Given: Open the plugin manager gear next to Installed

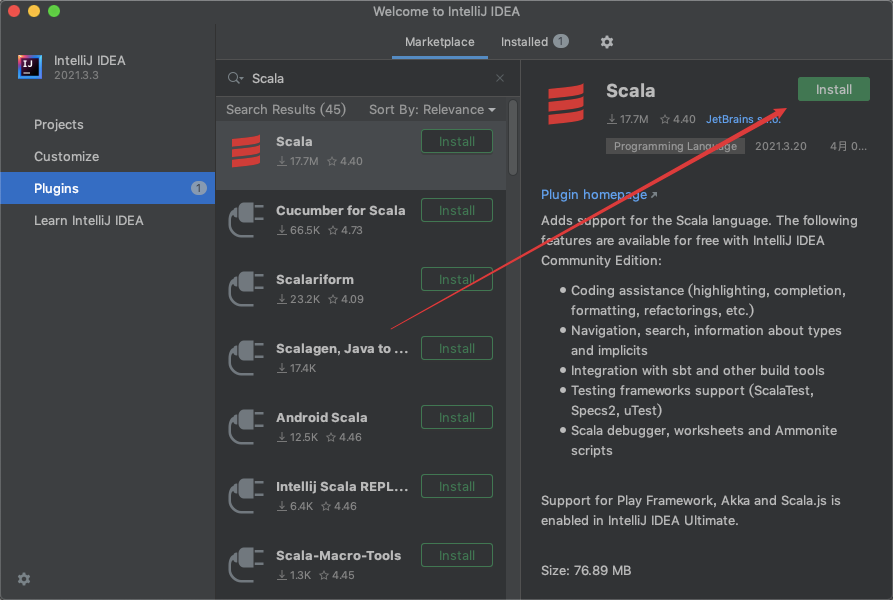Looking at the screenshot, I should point(606,42).
